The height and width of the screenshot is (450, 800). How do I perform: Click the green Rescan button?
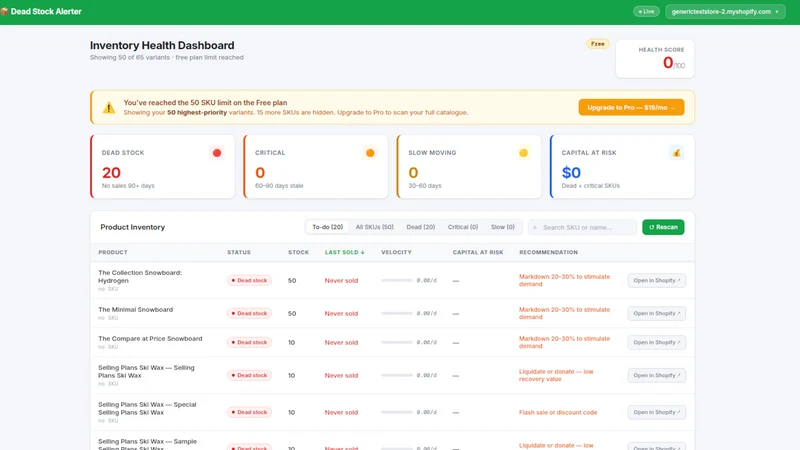(663, 227)
